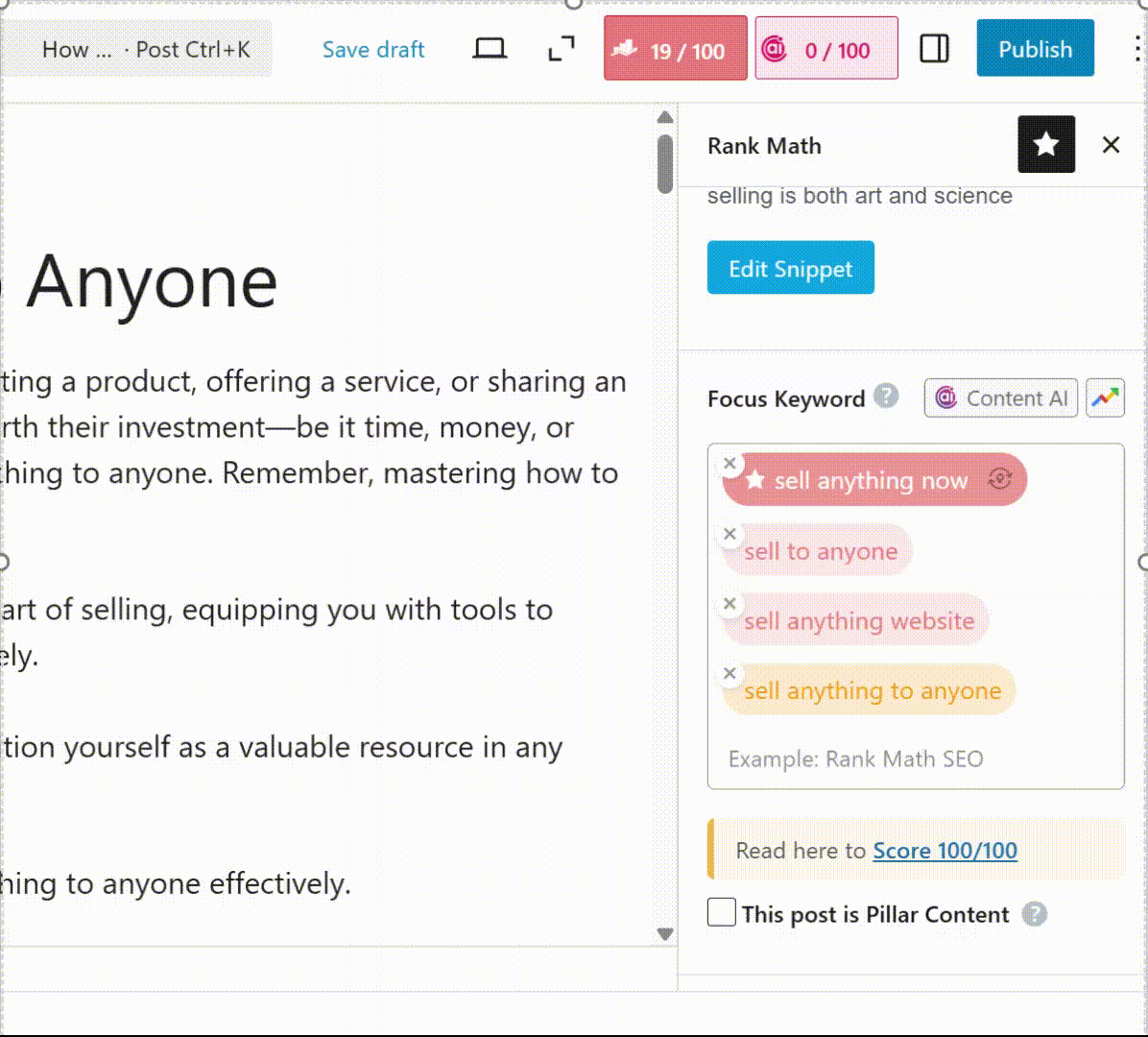
Task: Remove the 'sell to anyone' keyword tag
Action: pyautogui.click(x=729, y=534)
